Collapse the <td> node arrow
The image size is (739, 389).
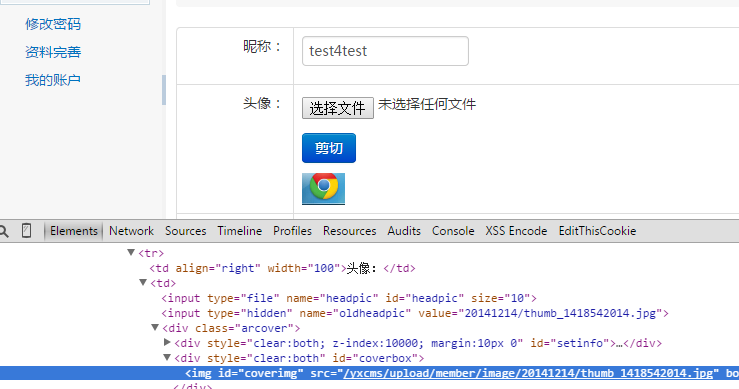[143, 282]
